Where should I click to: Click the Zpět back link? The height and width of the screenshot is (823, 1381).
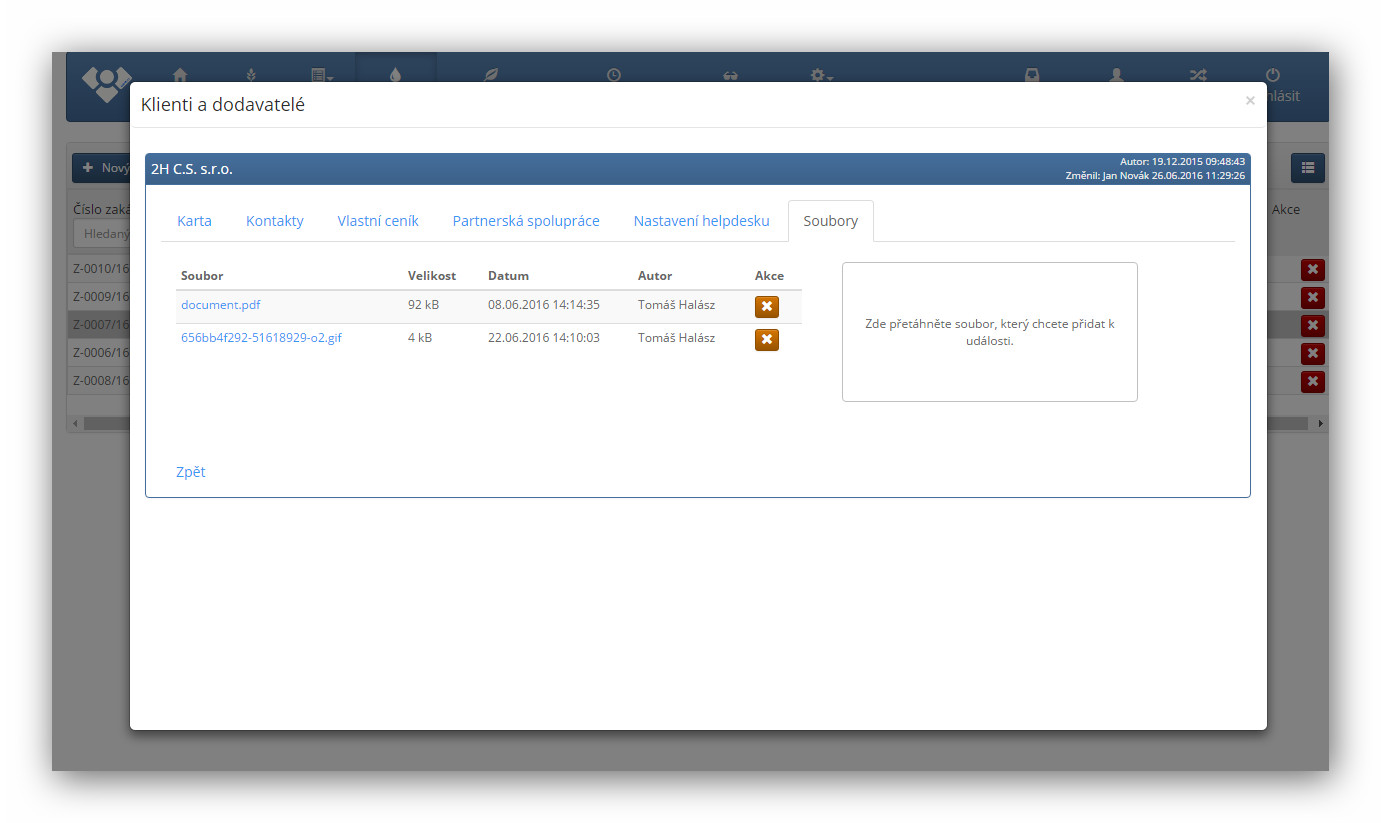[190, 472]
